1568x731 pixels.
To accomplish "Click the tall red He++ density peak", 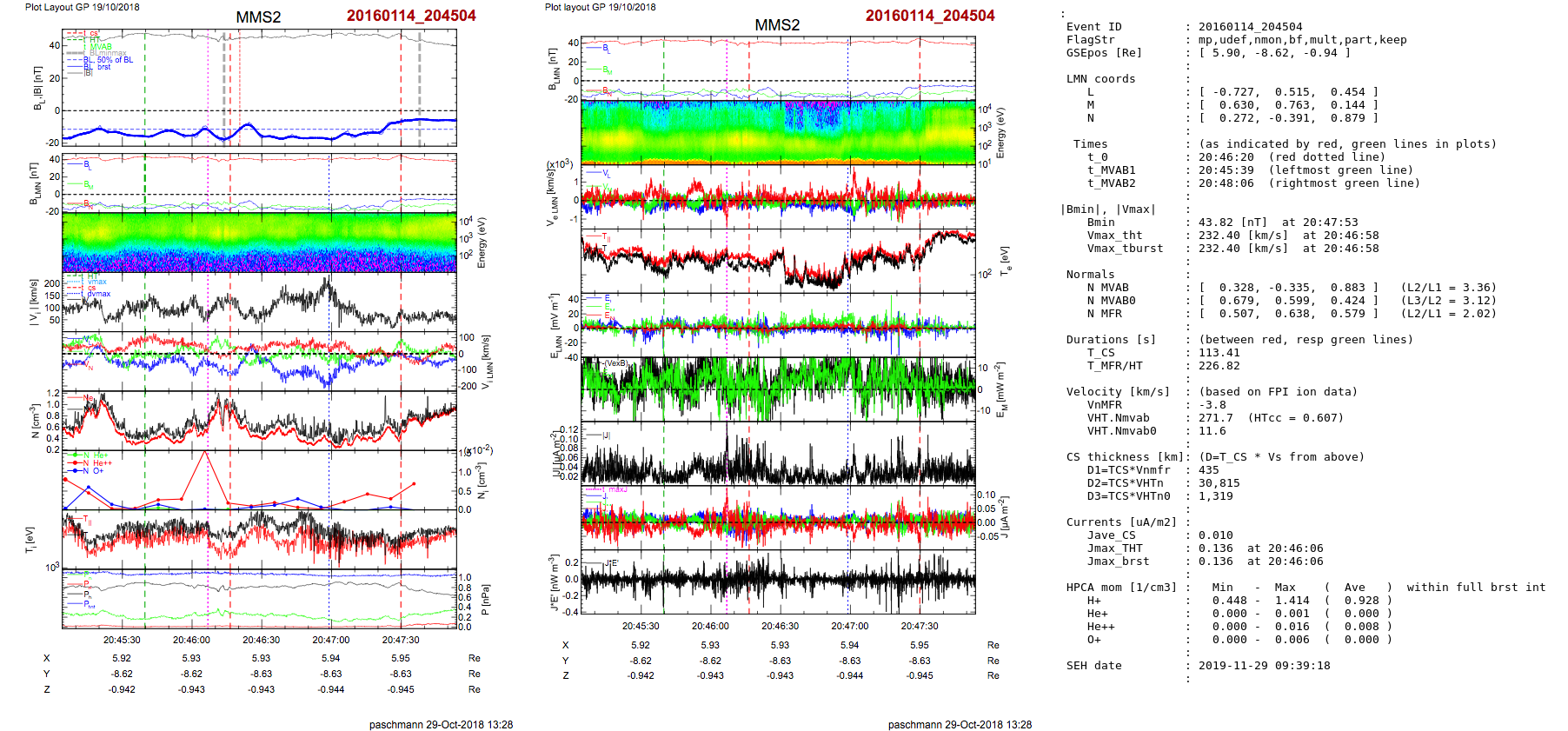I will pos(205,454).
